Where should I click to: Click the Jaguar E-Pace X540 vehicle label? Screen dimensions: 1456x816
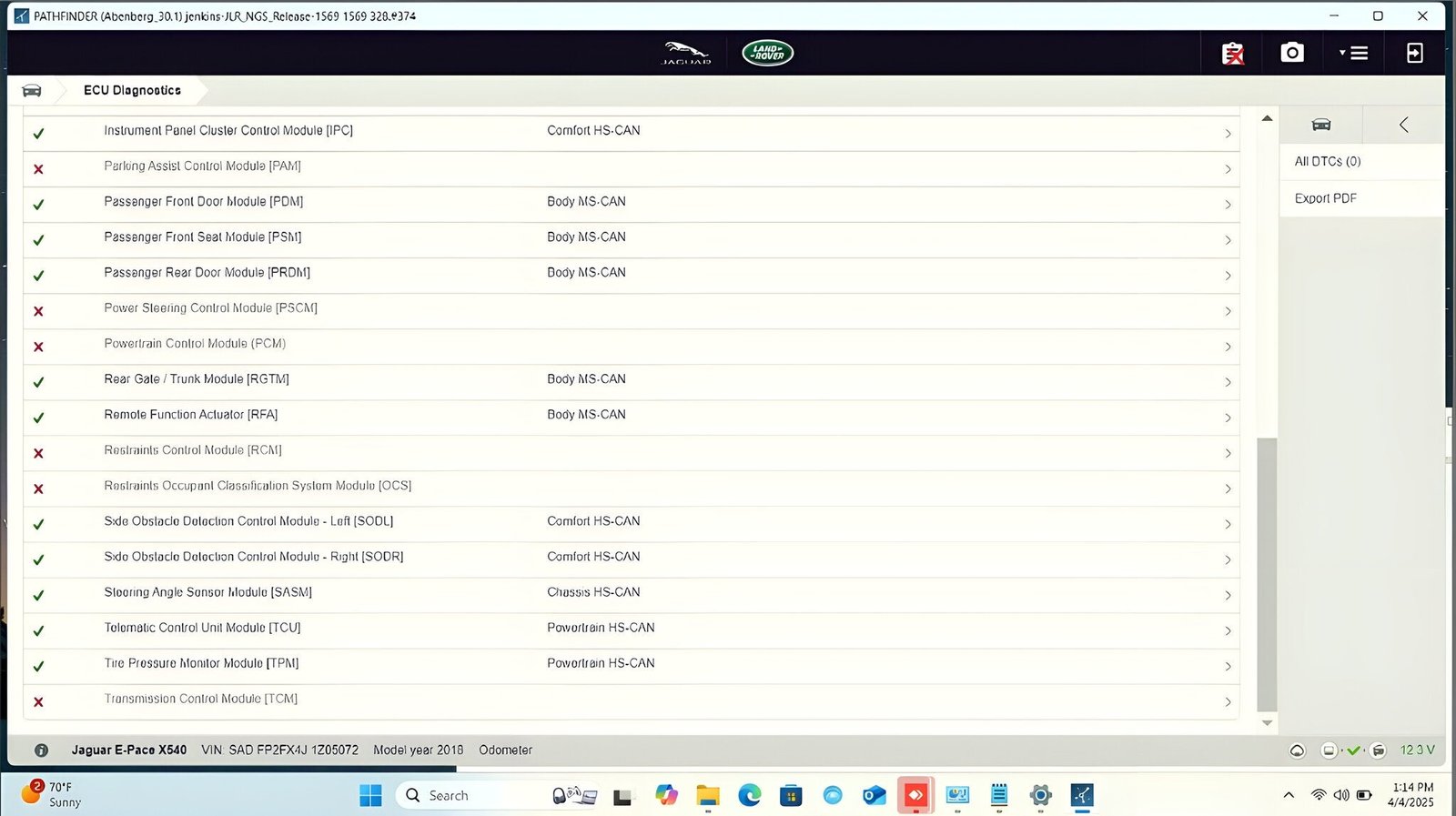129,751
